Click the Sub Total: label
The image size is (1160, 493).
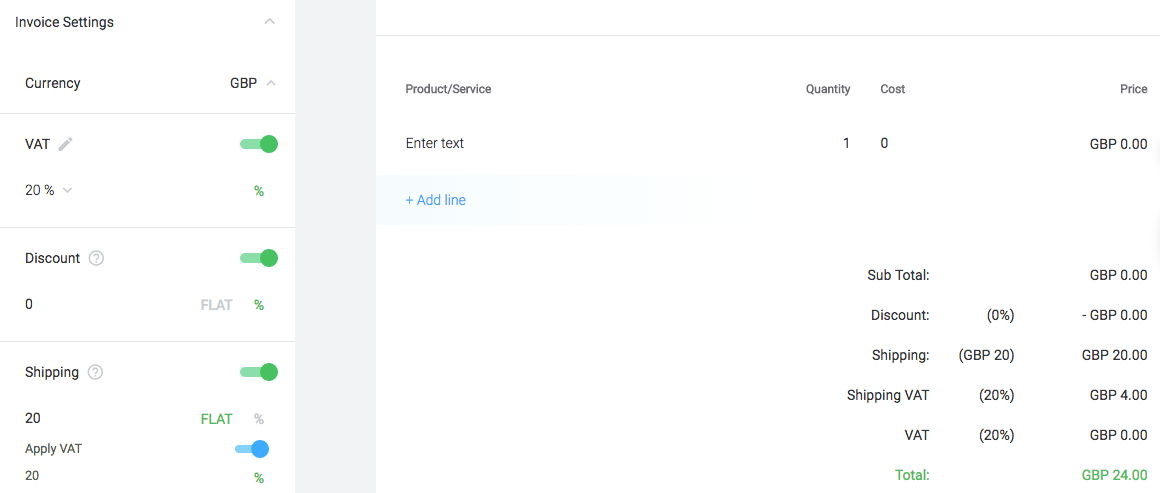click(x=898, y=275)
